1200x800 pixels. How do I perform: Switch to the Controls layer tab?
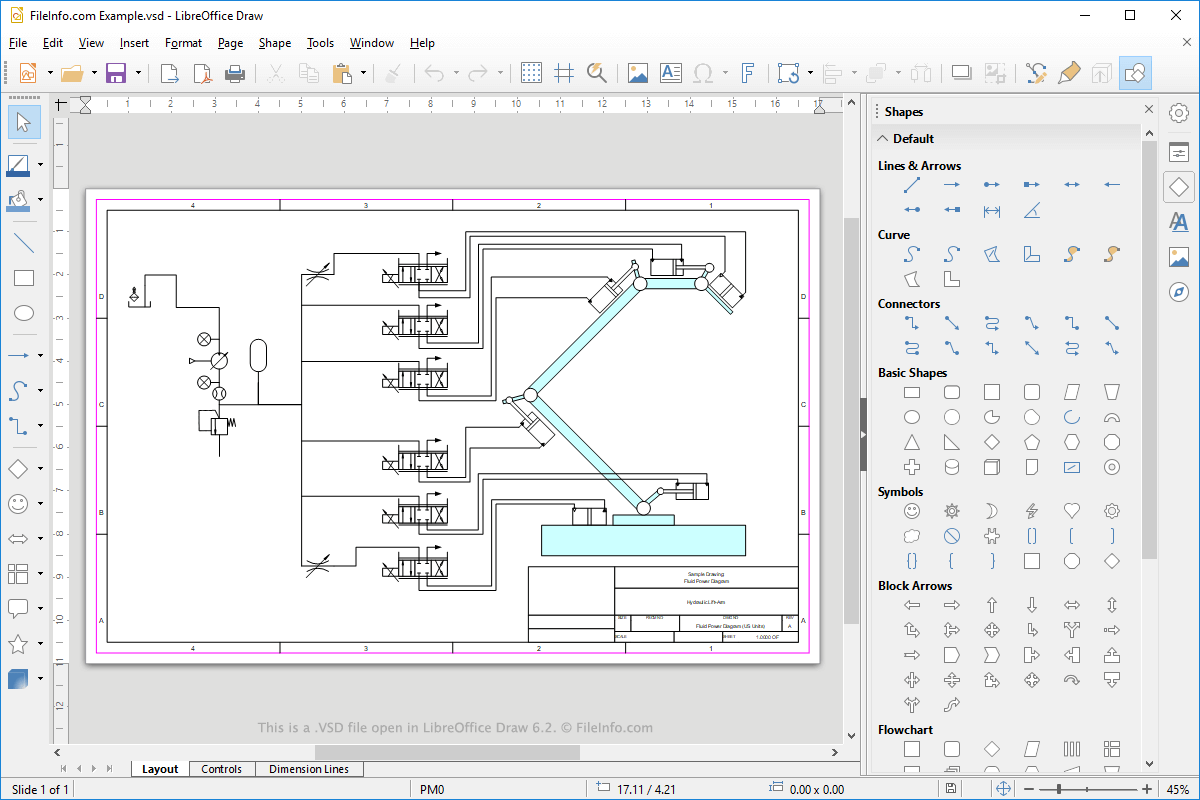pyautogui.click(x=221, y=769)
